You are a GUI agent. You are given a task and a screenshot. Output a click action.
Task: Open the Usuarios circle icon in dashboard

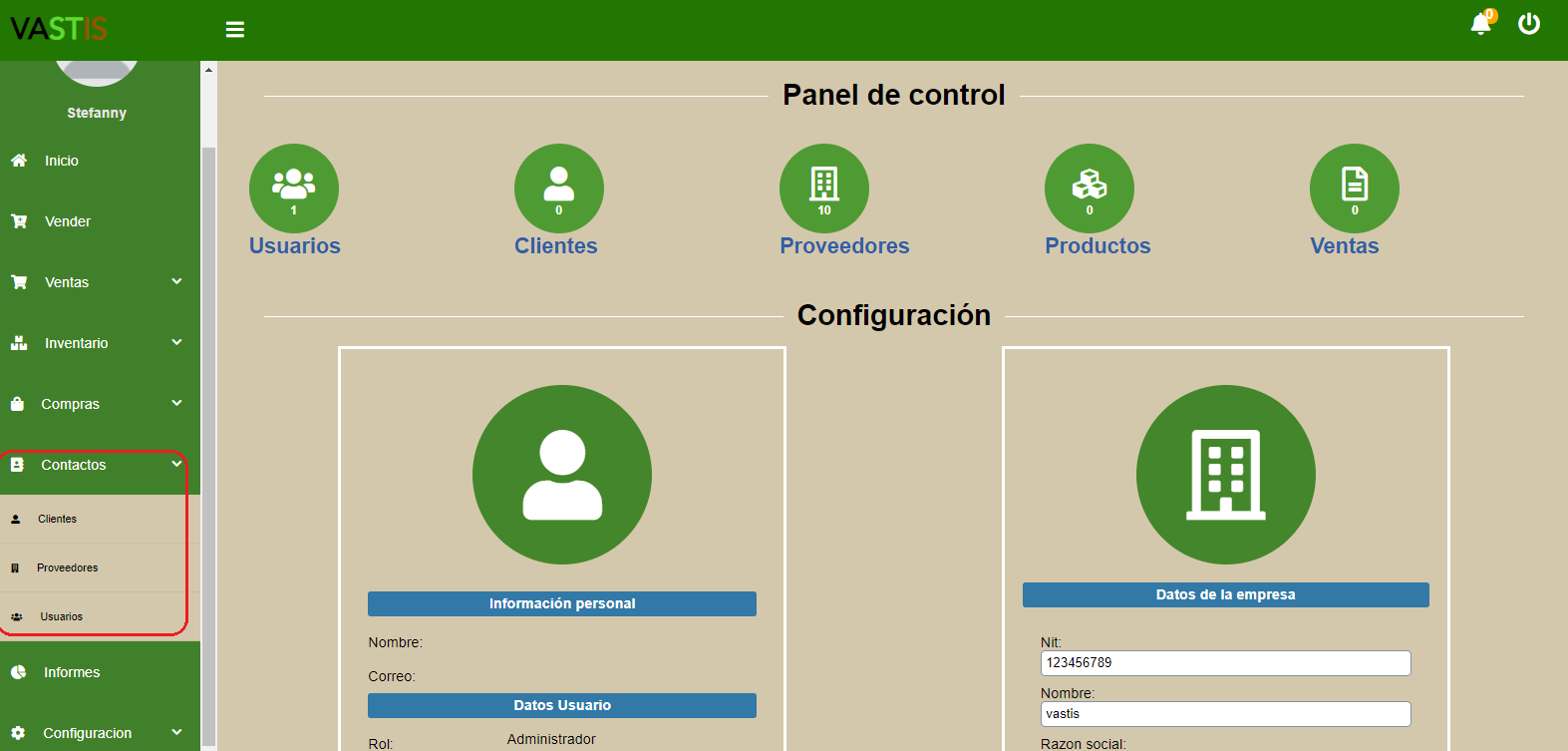tap(294, 188)
